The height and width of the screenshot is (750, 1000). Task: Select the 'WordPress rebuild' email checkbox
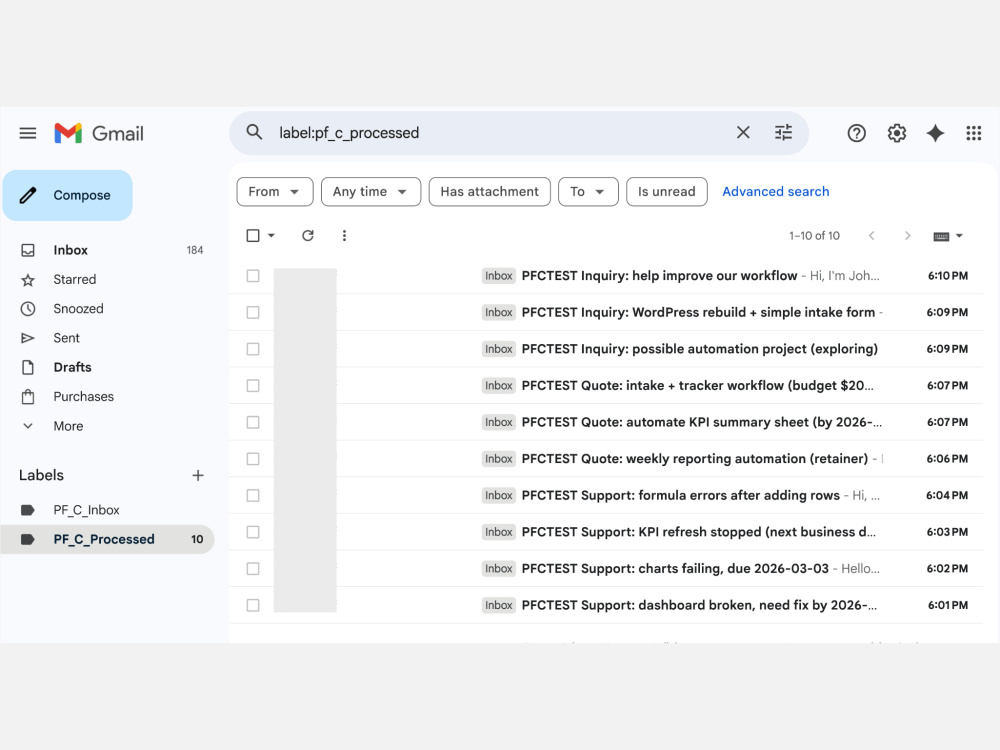[253, 312]
